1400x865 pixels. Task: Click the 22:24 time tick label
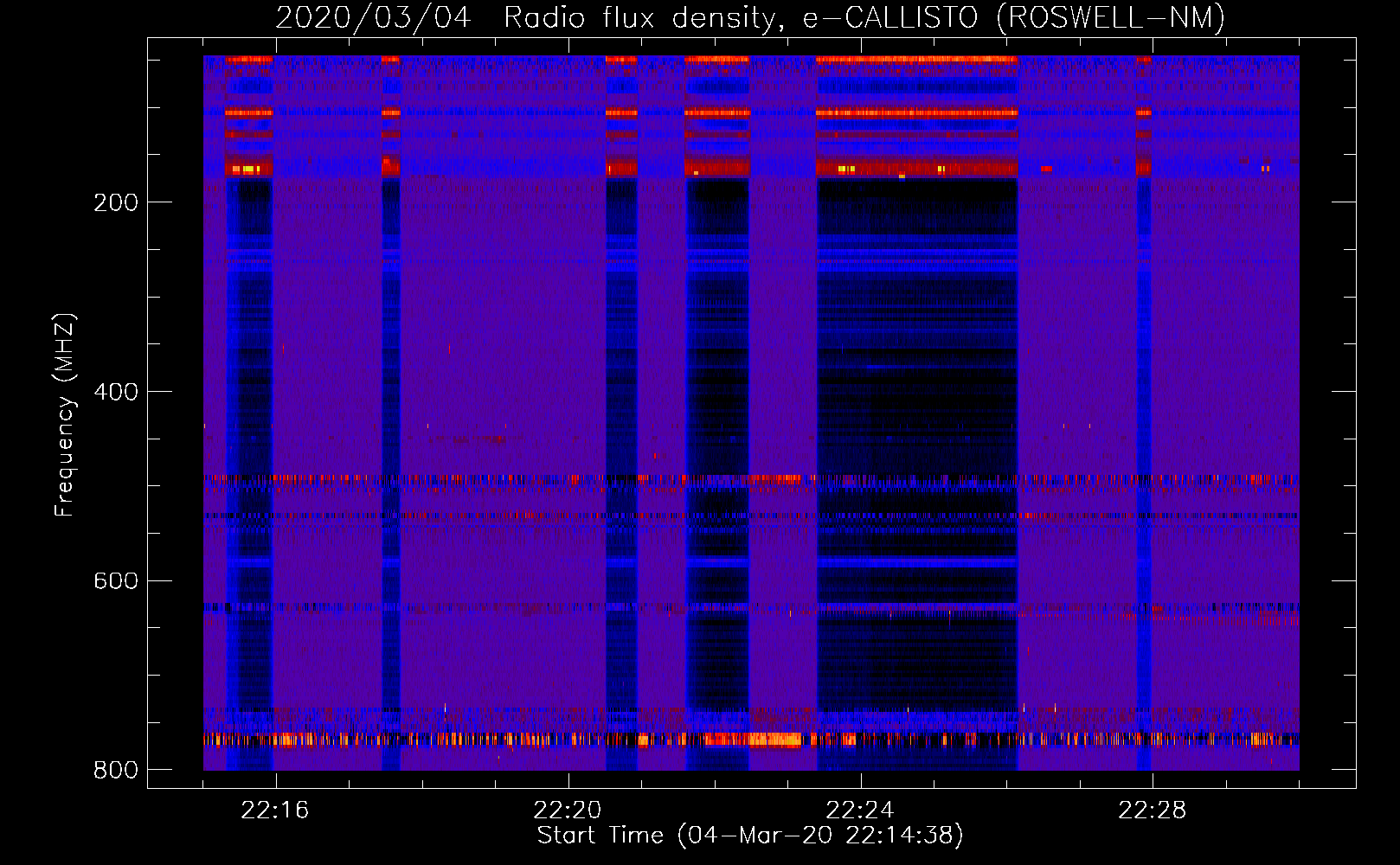(x=859, y=811)
